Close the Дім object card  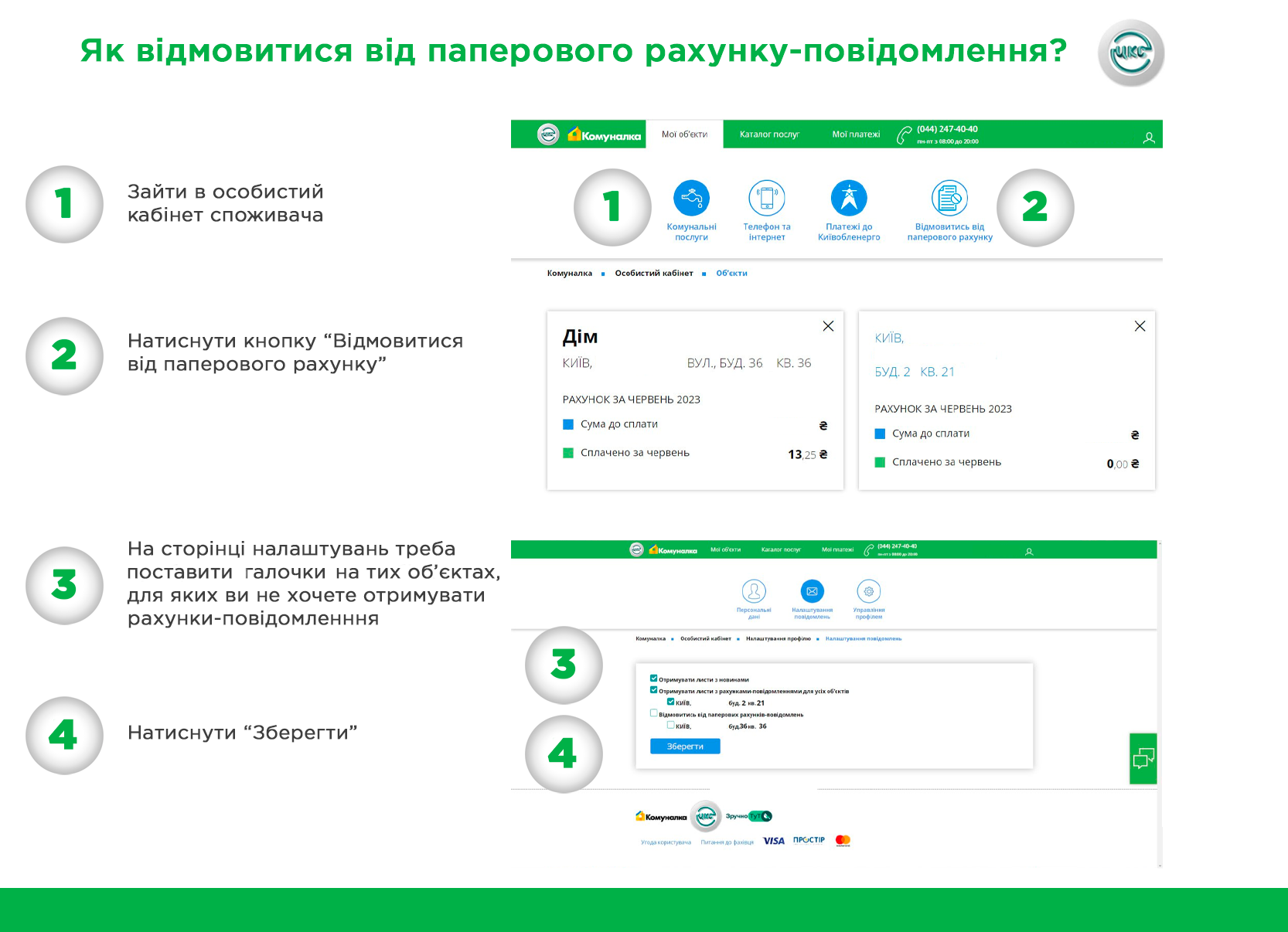coord(828,326)
